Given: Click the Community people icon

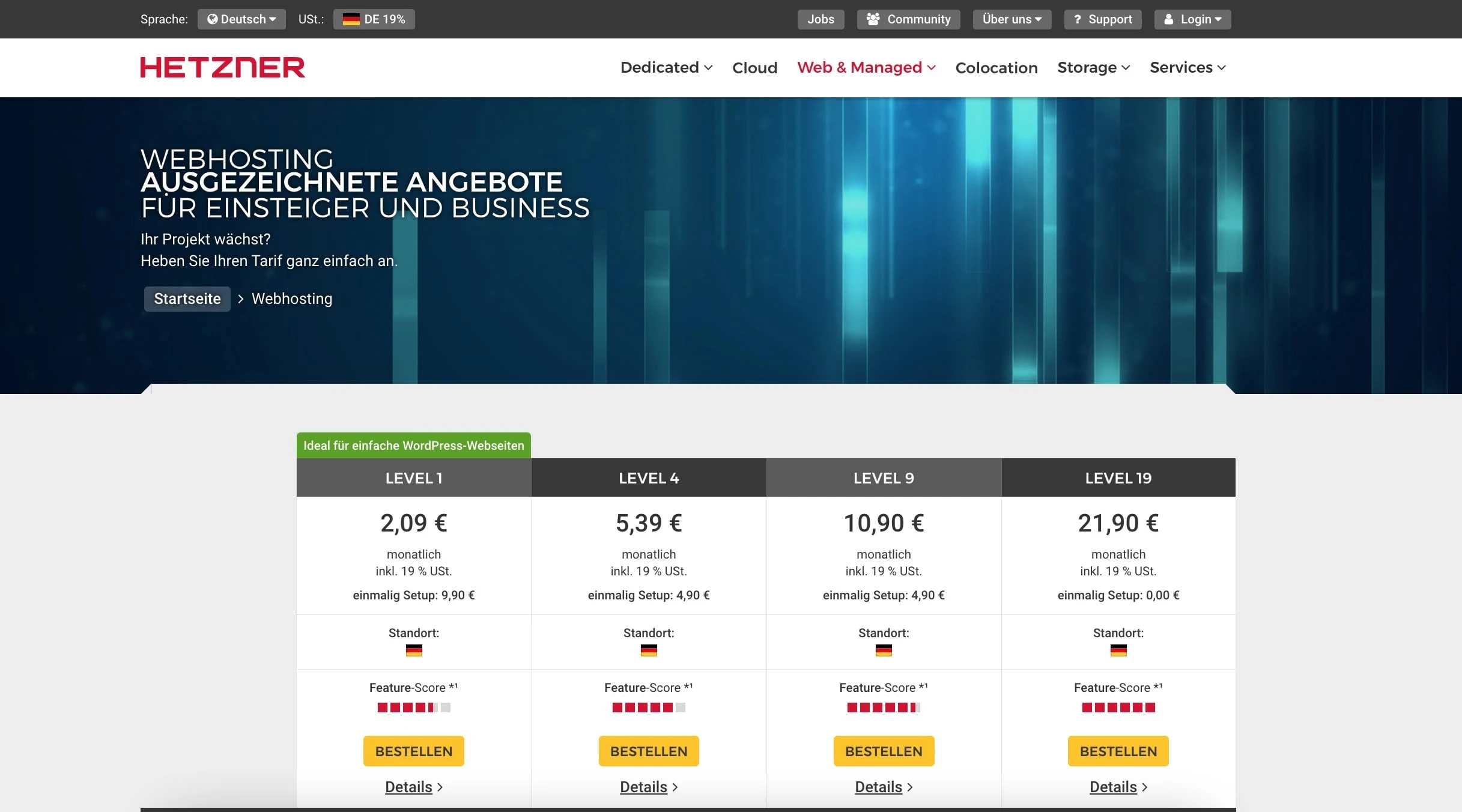Looking at the screenshot, I should coord(873,19).
